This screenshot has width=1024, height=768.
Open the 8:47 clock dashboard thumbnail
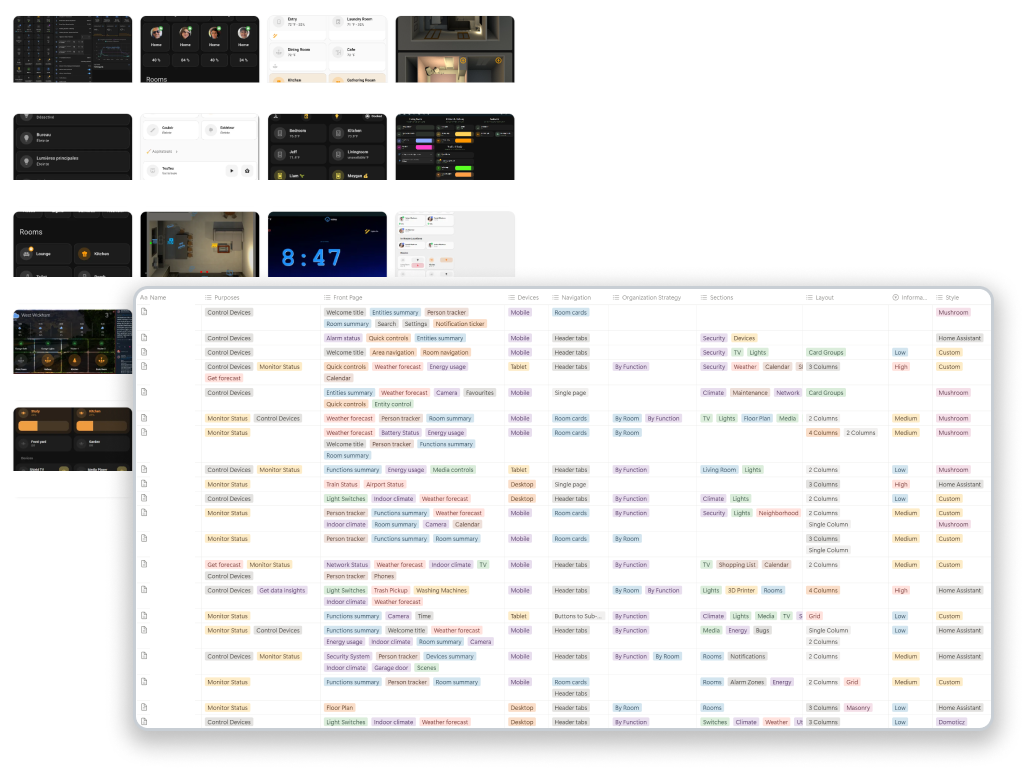click(x=327, y=243)
